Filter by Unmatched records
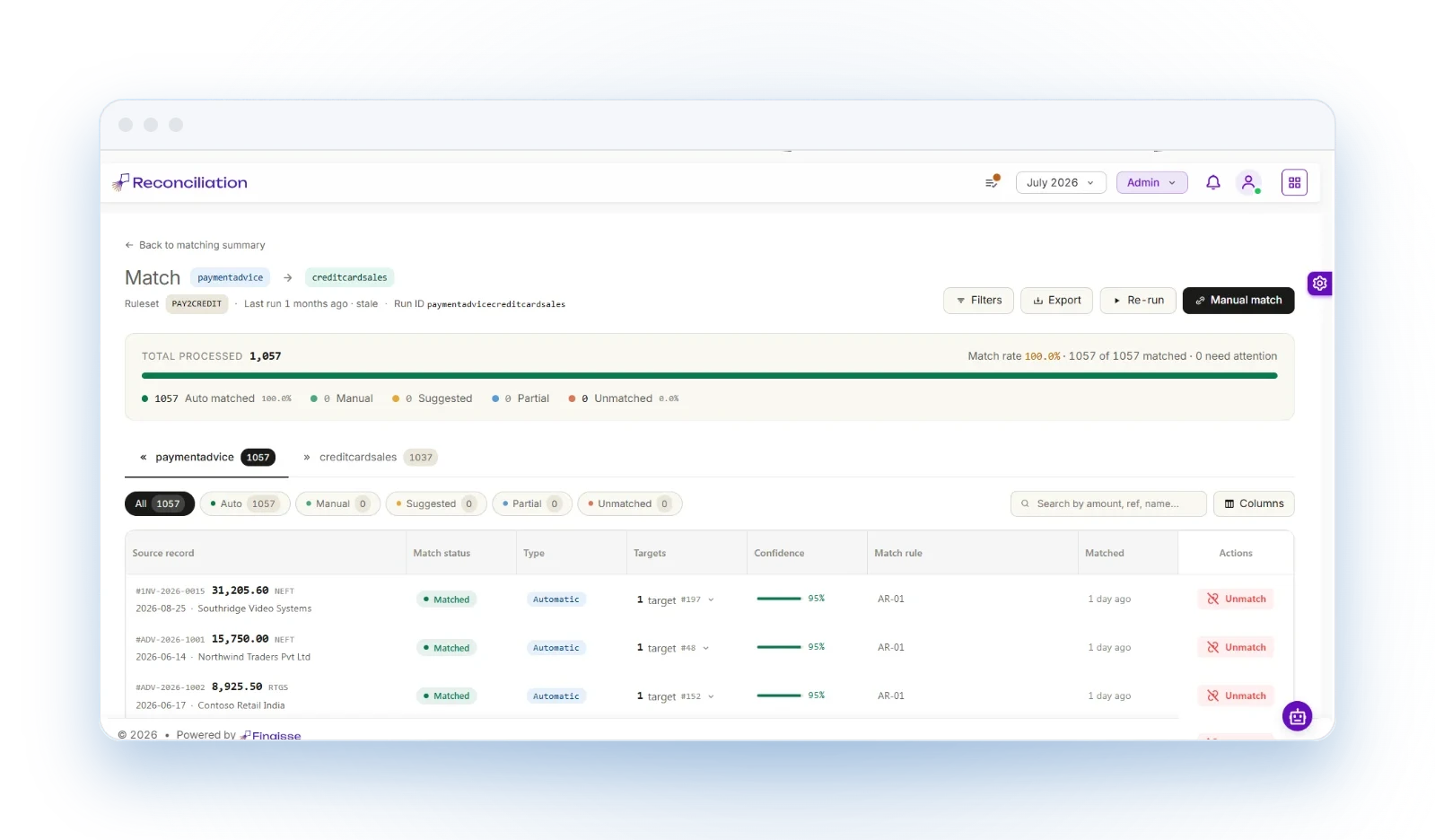1435x840 pixels. pyautogui.click(x=630, y=504)
